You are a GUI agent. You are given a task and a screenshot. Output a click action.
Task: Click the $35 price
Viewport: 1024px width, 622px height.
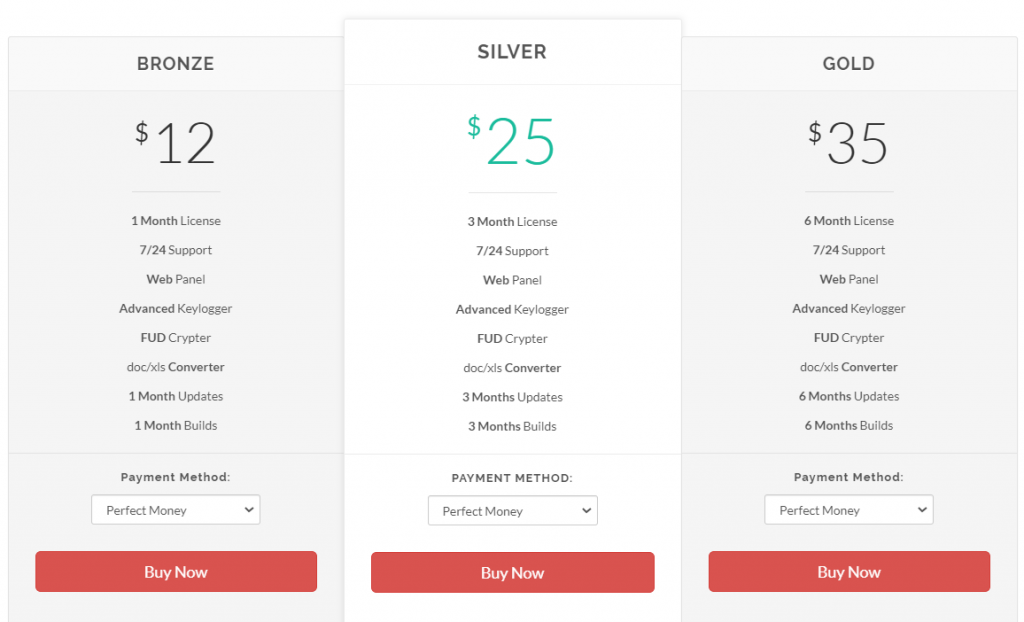[x=849, y=143]
